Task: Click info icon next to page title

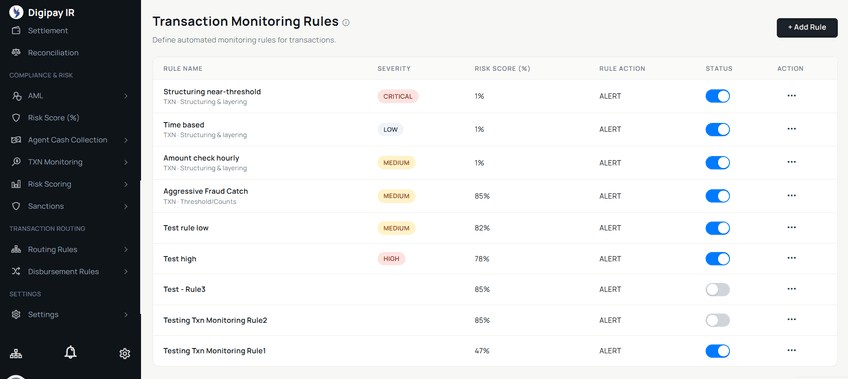Action: 346,23
